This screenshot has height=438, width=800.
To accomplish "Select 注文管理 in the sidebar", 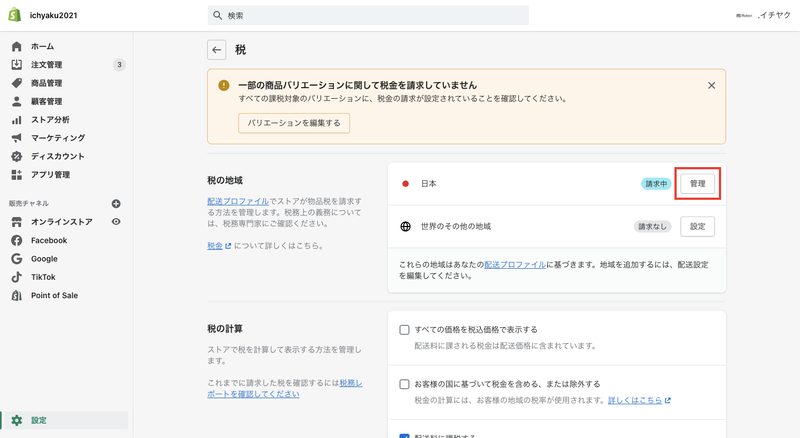I will (x=46, y=64).
